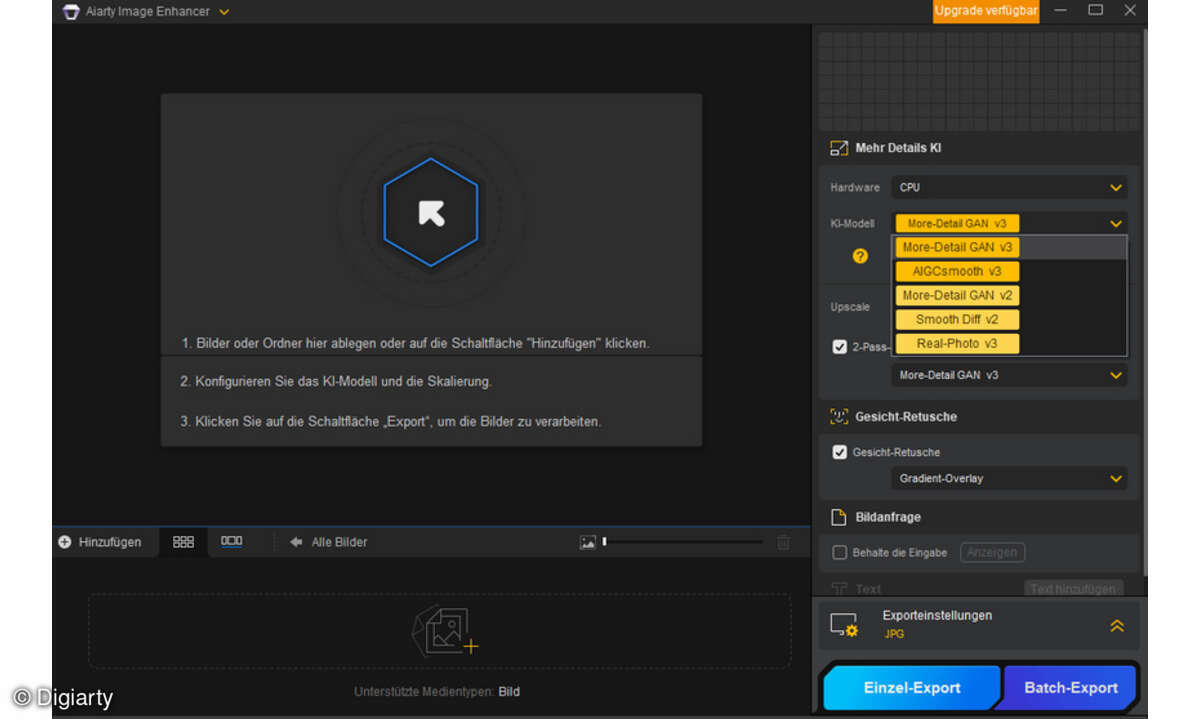
Task: Open the Aiarty Image Enhancer title dropdown arrow
Action: (x=224, y=12)
